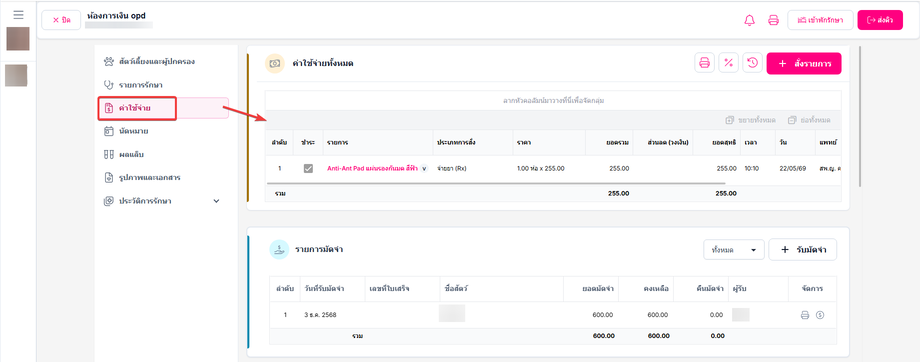The height and width of the screenshot is (362, 920).
Task: Click the ยอดมัดจำ column header
Action: [591, 289]
